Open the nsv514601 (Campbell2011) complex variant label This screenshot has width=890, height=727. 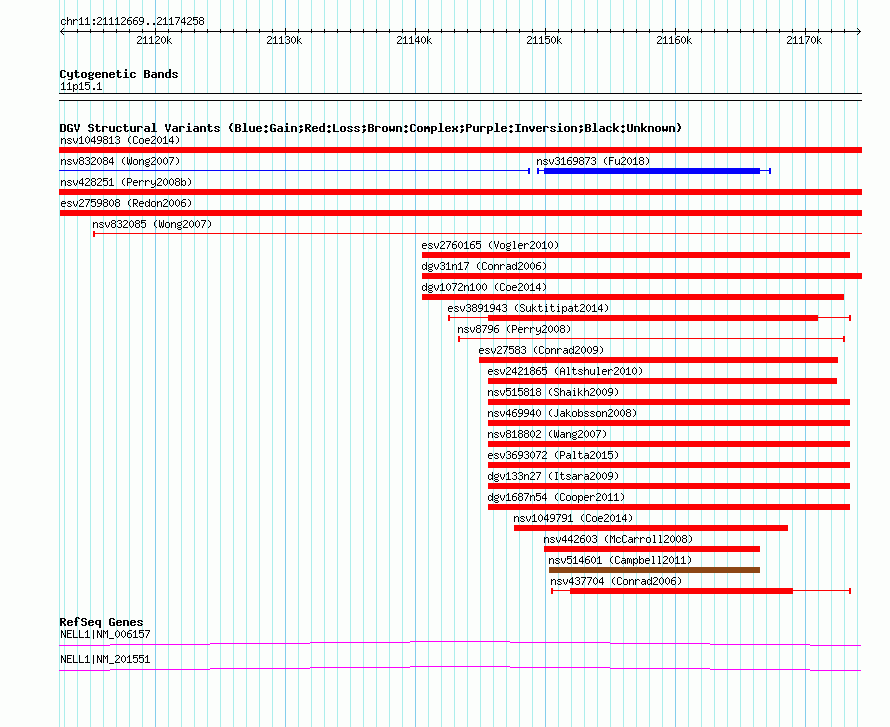[x=620, y=560]
